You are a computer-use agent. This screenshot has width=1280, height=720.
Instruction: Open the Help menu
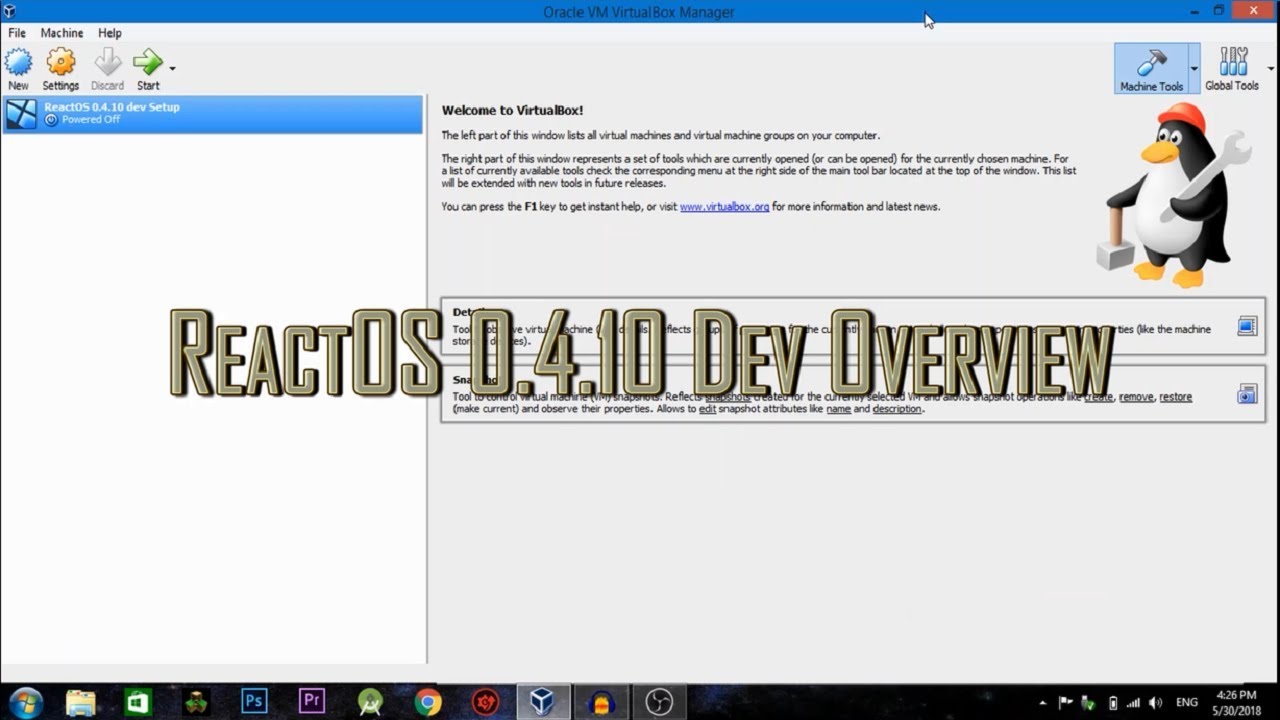(109, 33)
